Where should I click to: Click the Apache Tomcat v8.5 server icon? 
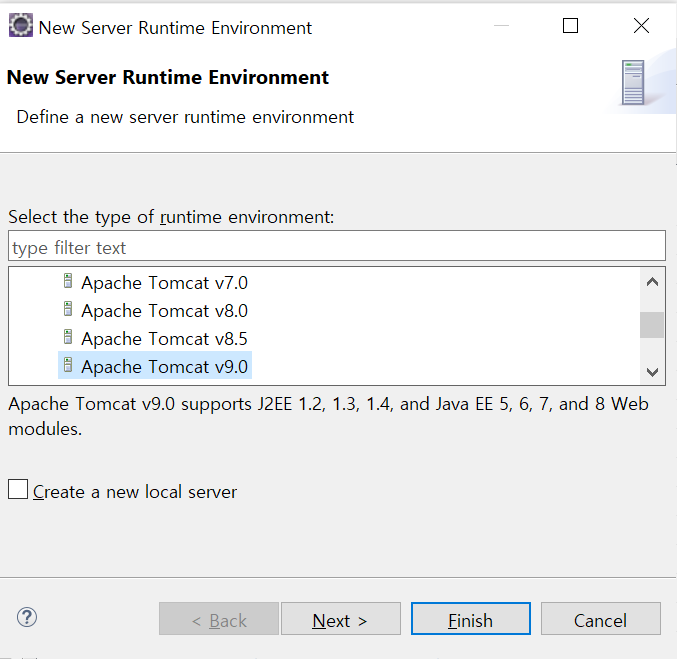[x=68, y=337]
